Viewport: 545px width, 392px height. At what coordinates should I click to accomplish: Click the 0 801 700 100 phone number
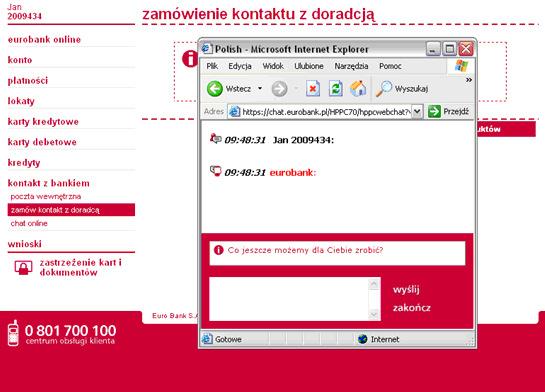(71, 330)
